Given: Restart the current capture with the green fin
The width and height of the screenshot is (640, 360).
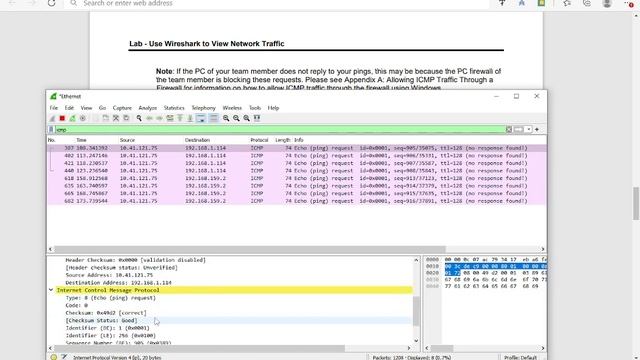Looking at the screenshot, I should coord(72,118).
